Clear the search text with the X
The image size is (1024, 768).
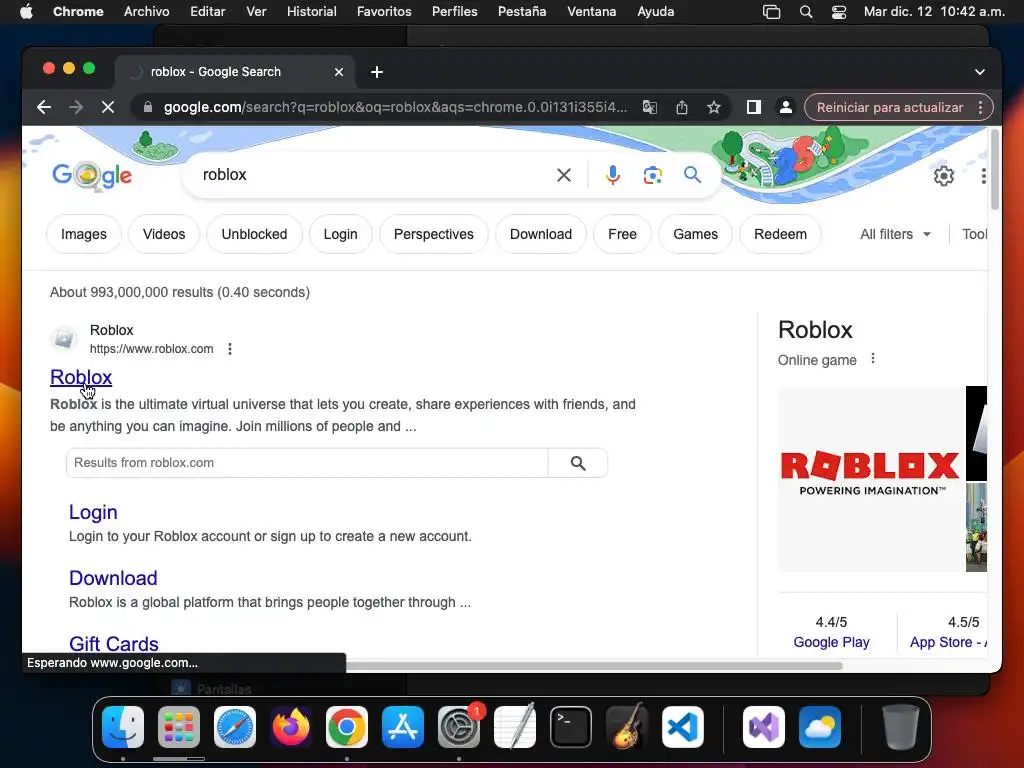(x=564, y=174)
